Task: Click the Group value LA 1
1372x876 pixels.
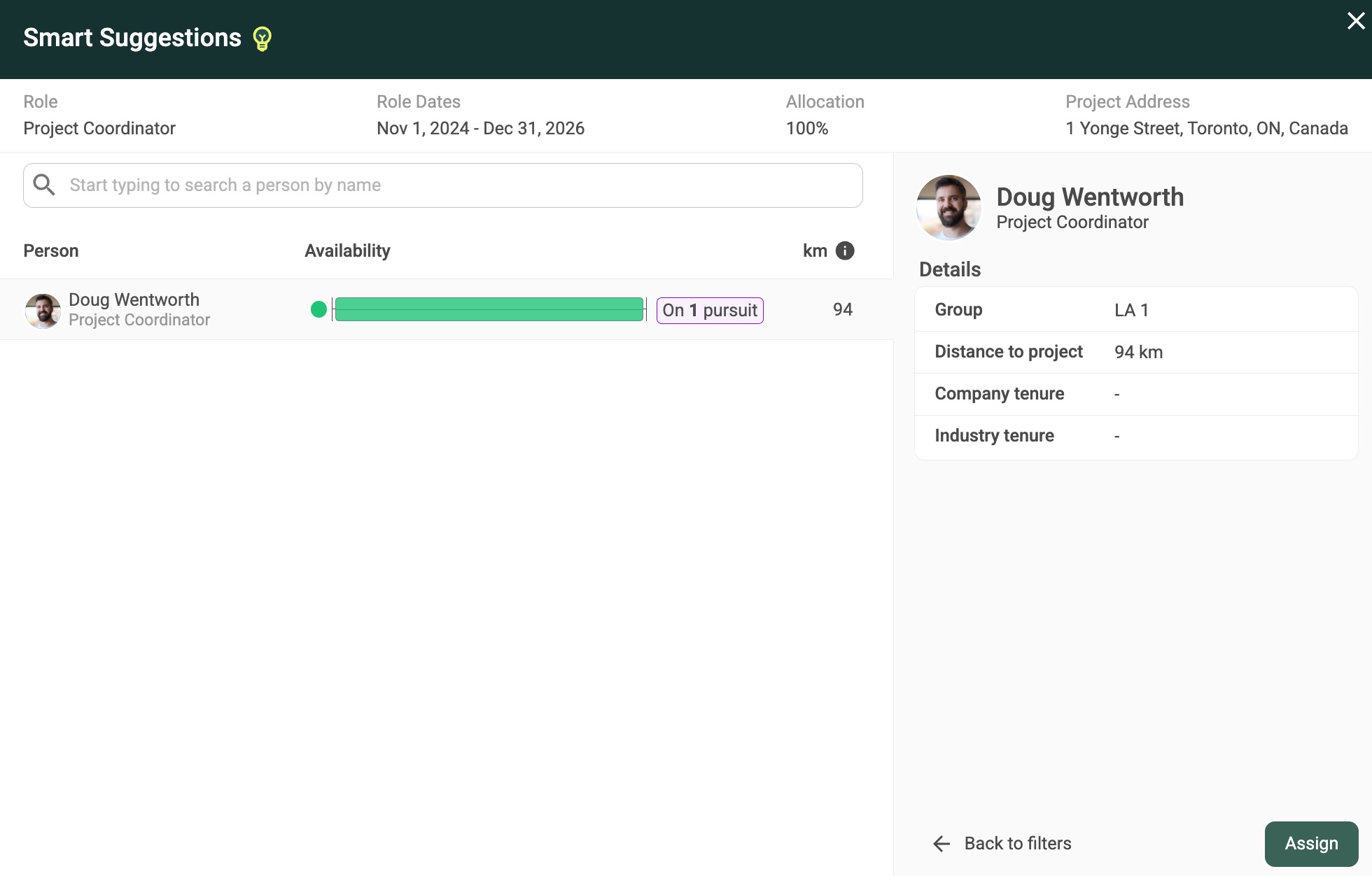Action: 1131,310
